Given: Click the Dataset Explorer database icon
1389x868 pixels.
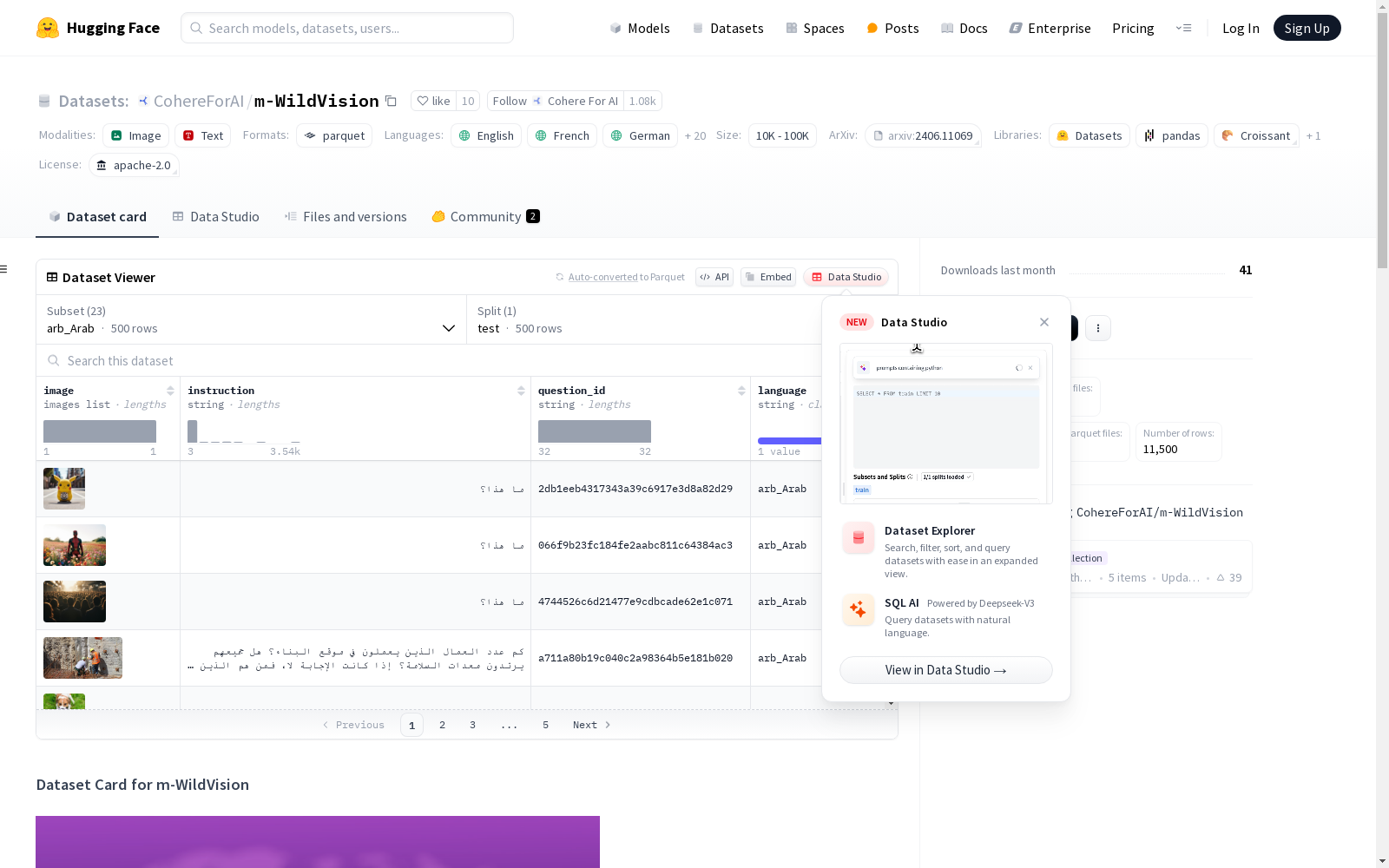Looking at the screenshot, I should click(x=859, y=538).
